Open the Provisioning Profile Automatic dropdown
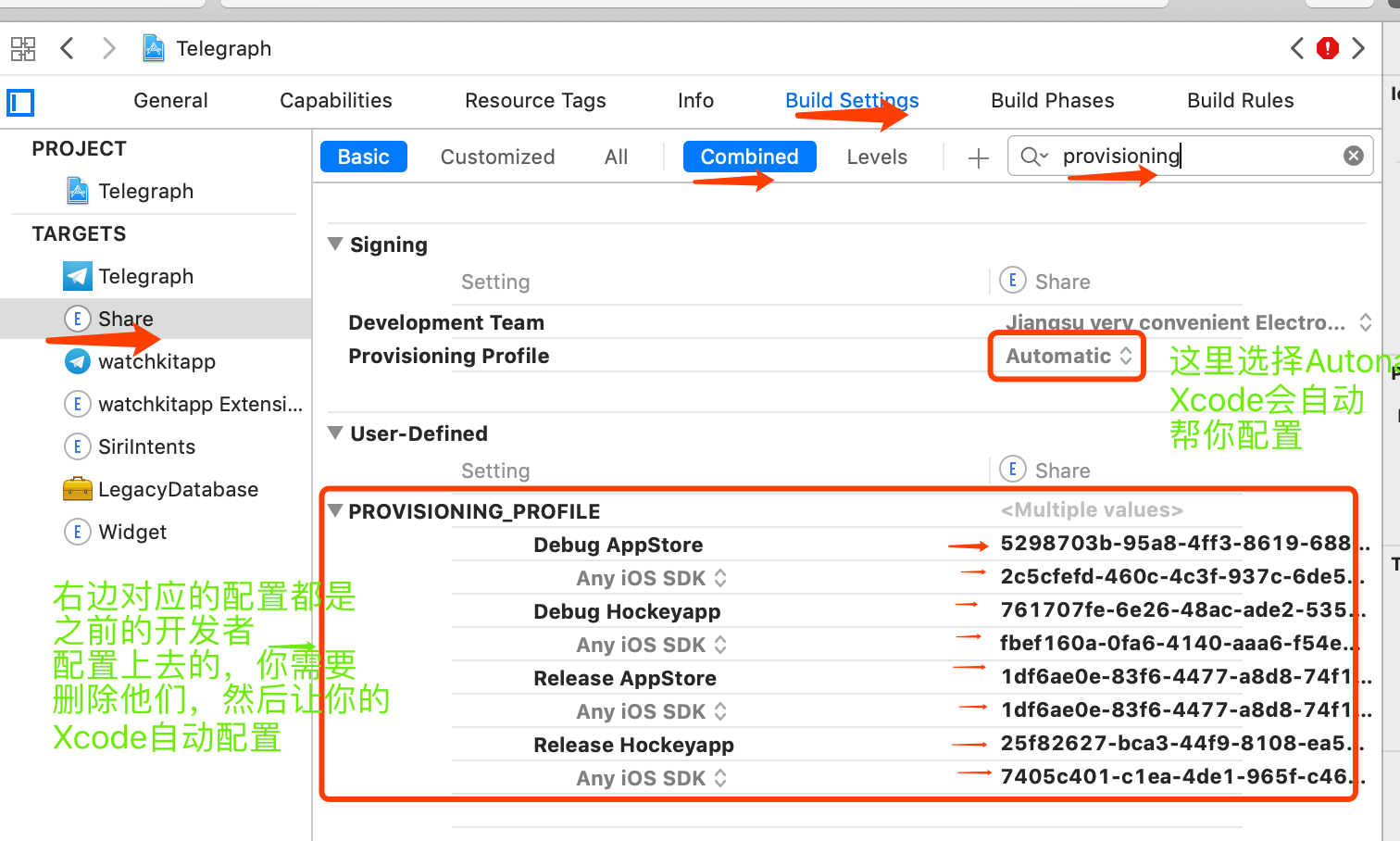The width and height of the screenshot is (1400, 841). point(1069,356)
